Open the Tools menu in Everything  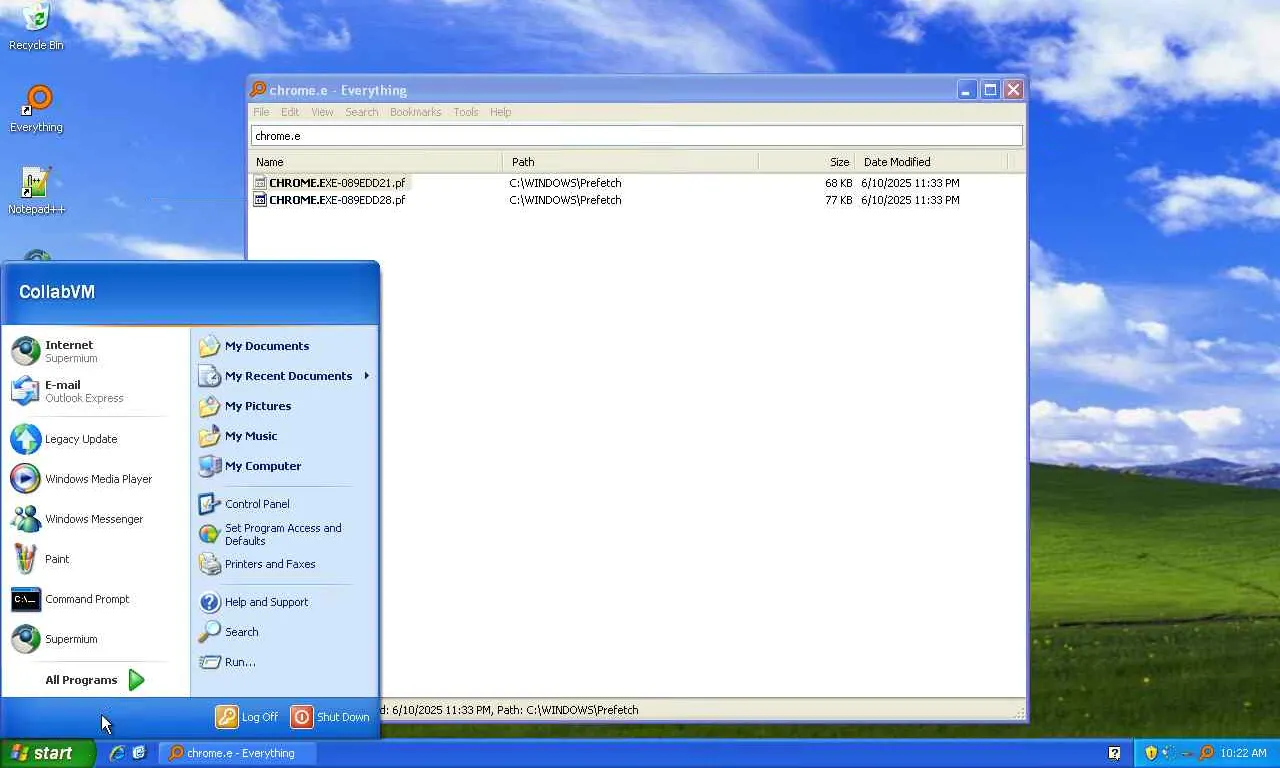(466, 112)
